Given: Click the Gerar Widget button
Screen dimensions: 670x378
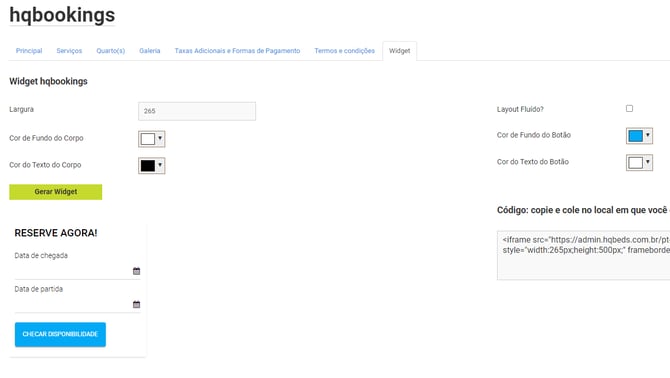Looking at the screenshot, I should coord(56,192).
